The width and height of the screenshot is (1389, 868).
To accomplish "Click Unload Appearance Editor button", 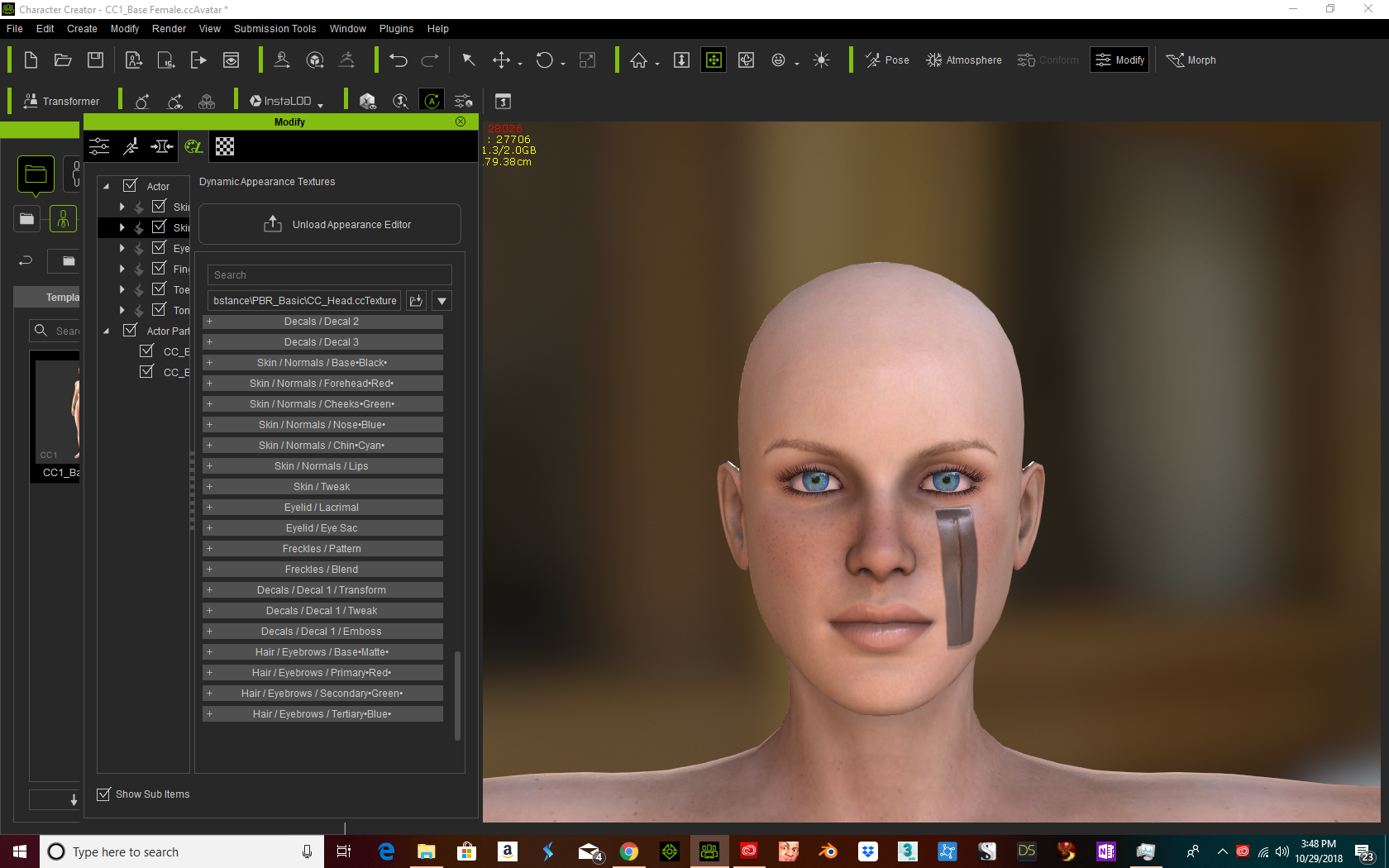I will click(x=330, y=224).
